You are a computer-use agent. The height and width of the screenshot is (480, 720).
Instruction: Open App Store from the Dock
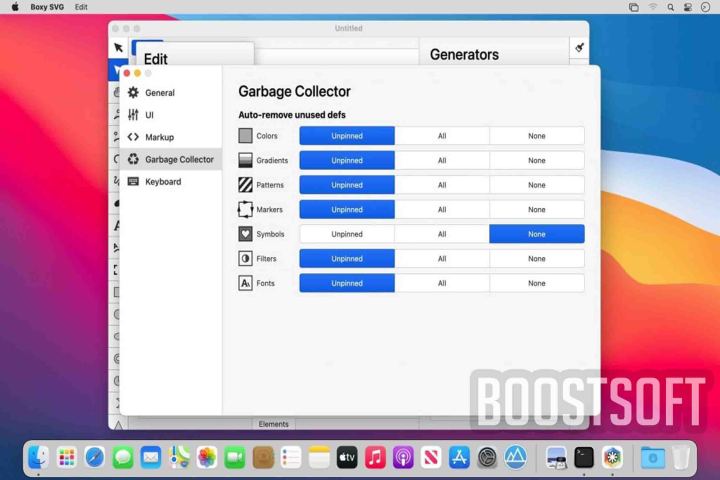click(x=459, y=457)
